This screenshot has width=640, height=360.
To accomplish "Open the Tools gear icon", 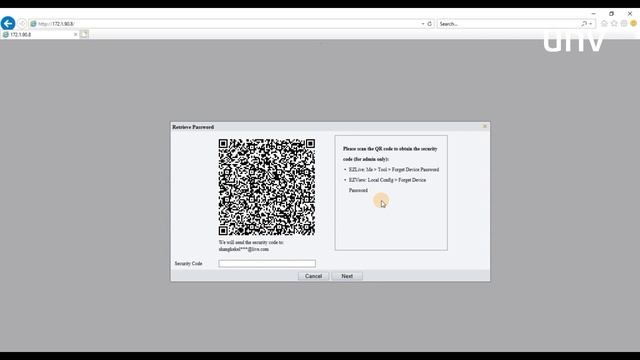I will [624, 24].
